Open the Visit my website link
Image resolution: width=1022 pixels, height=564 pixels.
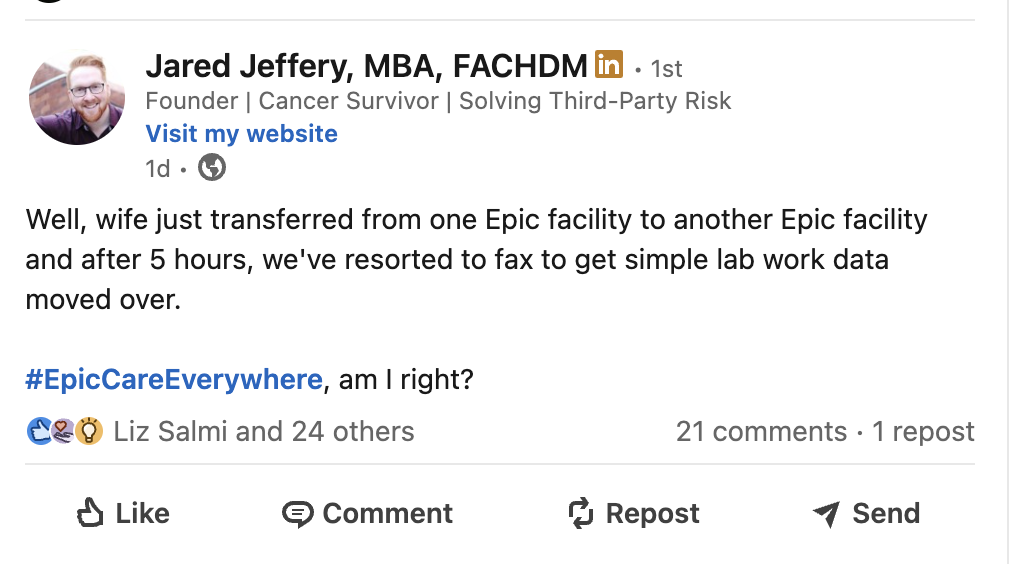(x=241, y=134)
